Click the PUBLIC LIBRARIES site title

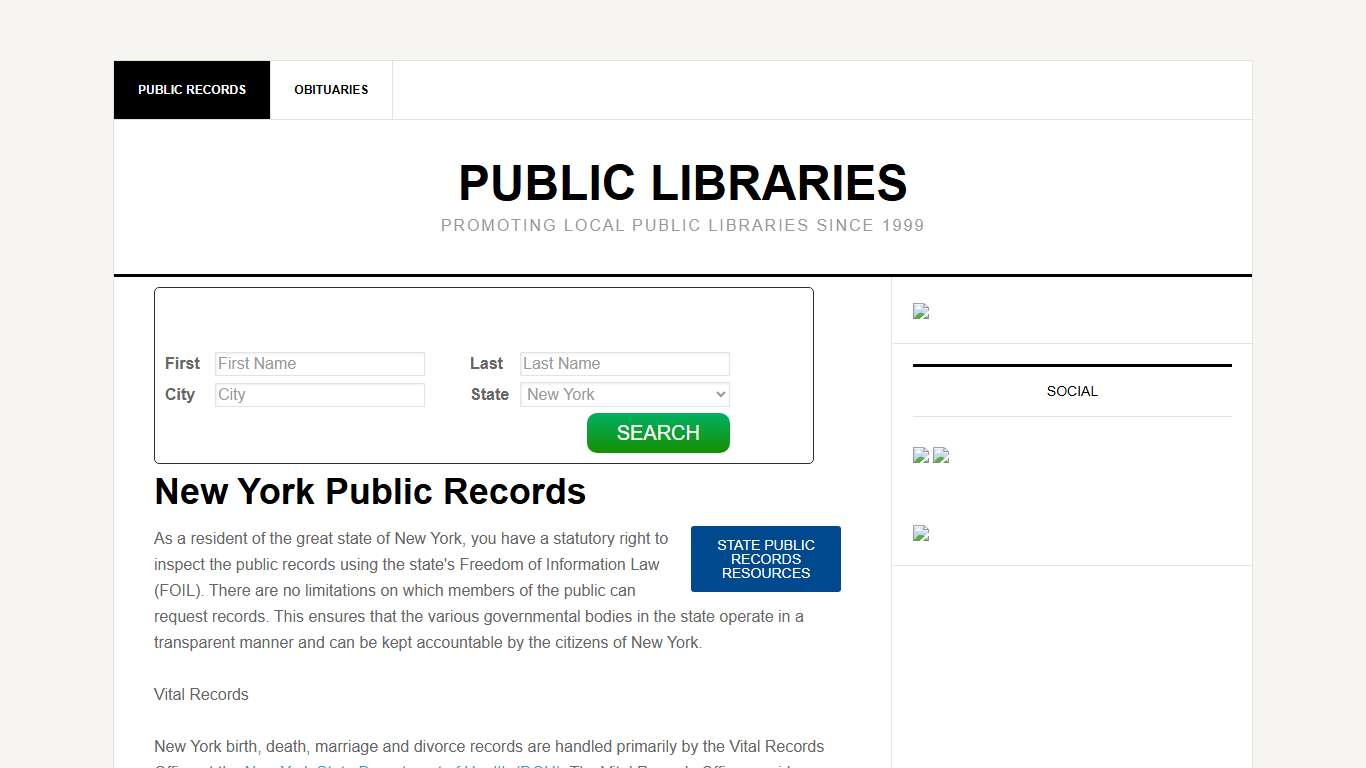pyautogui.click(x=683, y=183)
